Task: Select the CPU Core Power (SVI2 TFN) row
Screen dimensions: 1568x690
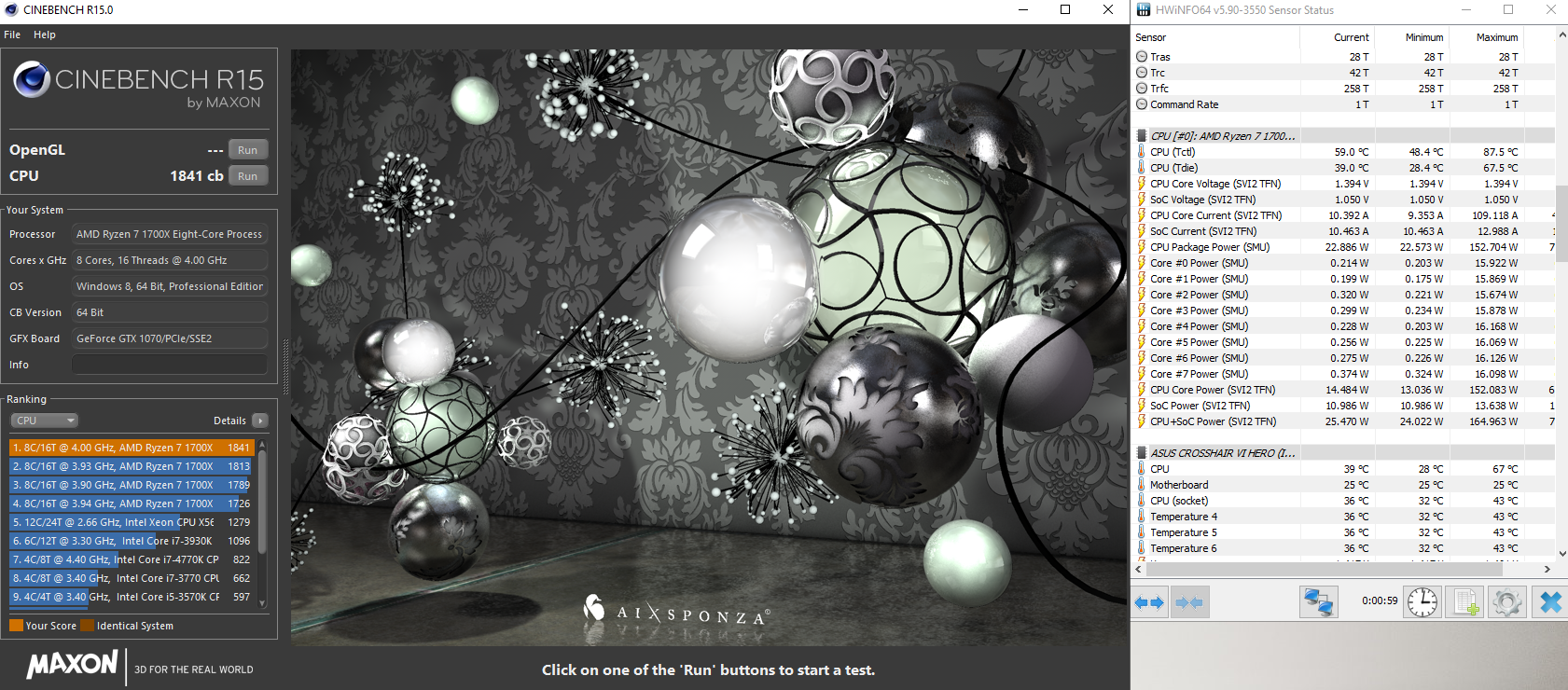Action: pyautogui.click(x=1343, y=390)
